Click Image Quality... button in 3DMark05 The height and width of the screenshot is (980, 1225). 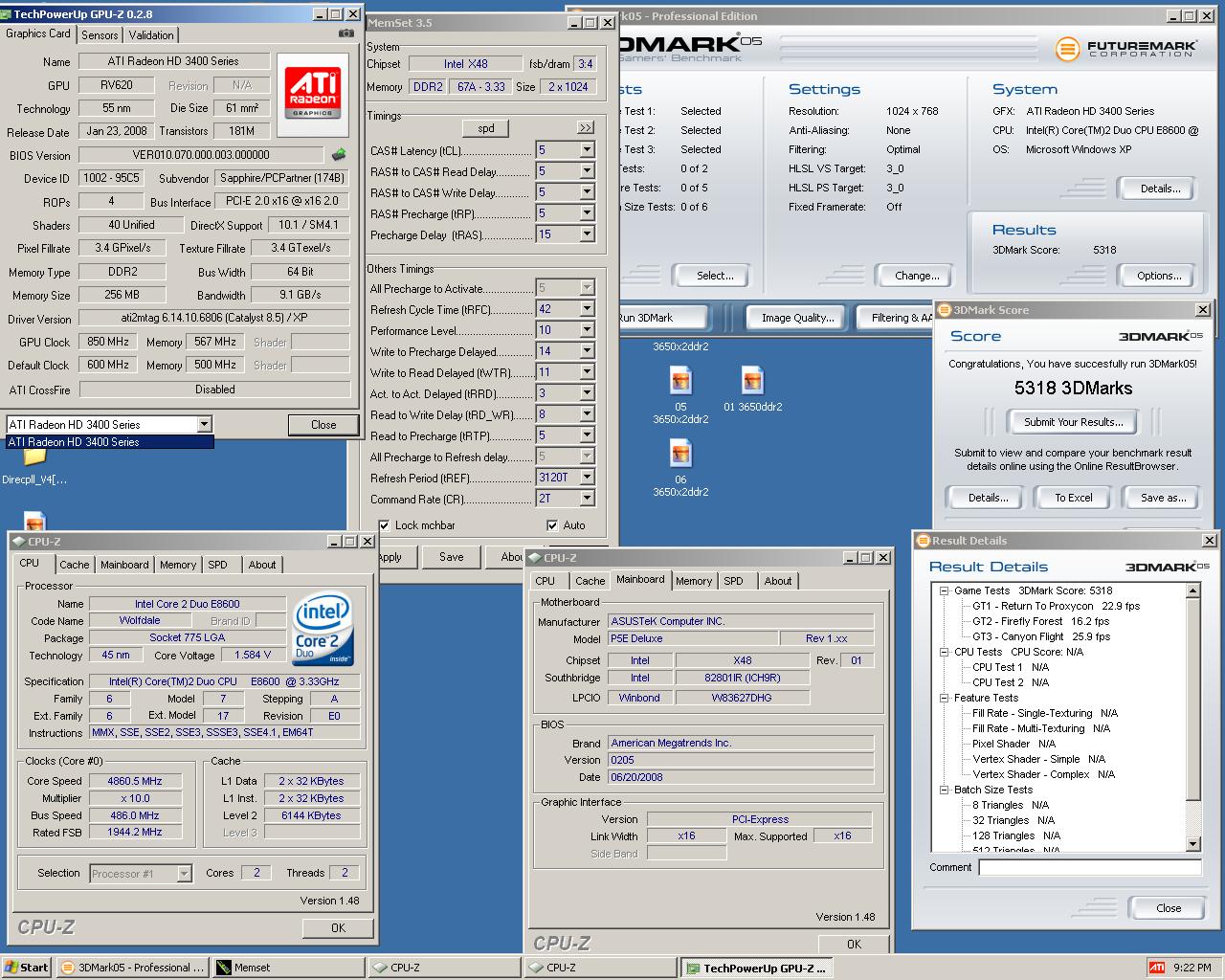point(797,318)
